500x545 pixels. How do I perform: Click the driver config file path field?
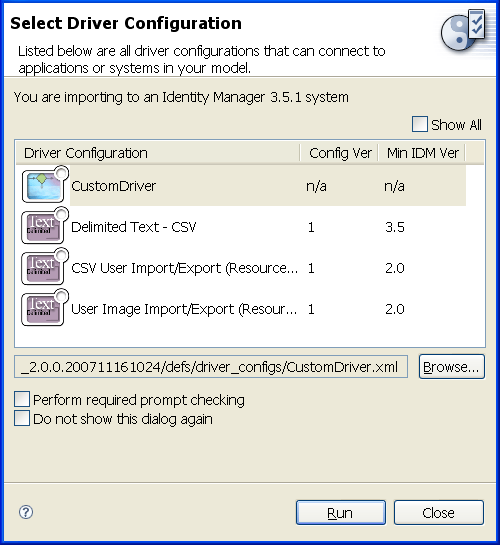[211, 367]
